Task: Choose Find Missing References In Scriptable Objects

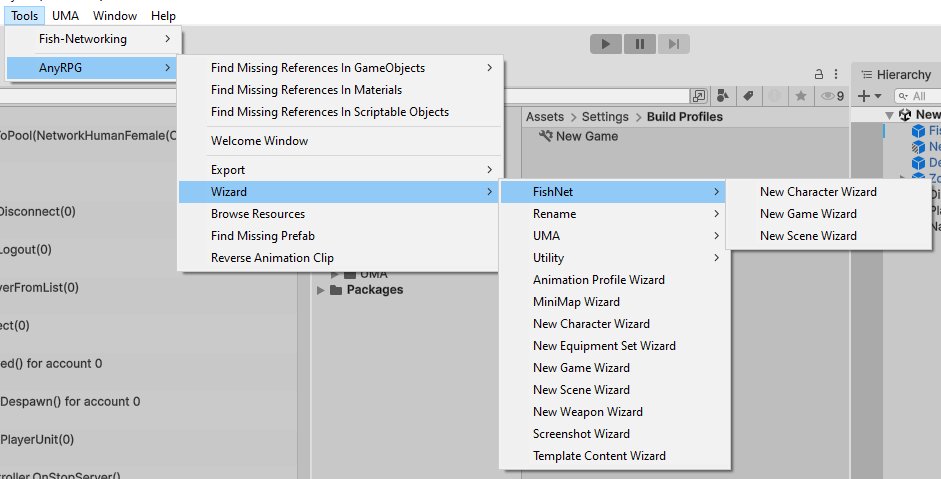Action: [x=338, y=112]
